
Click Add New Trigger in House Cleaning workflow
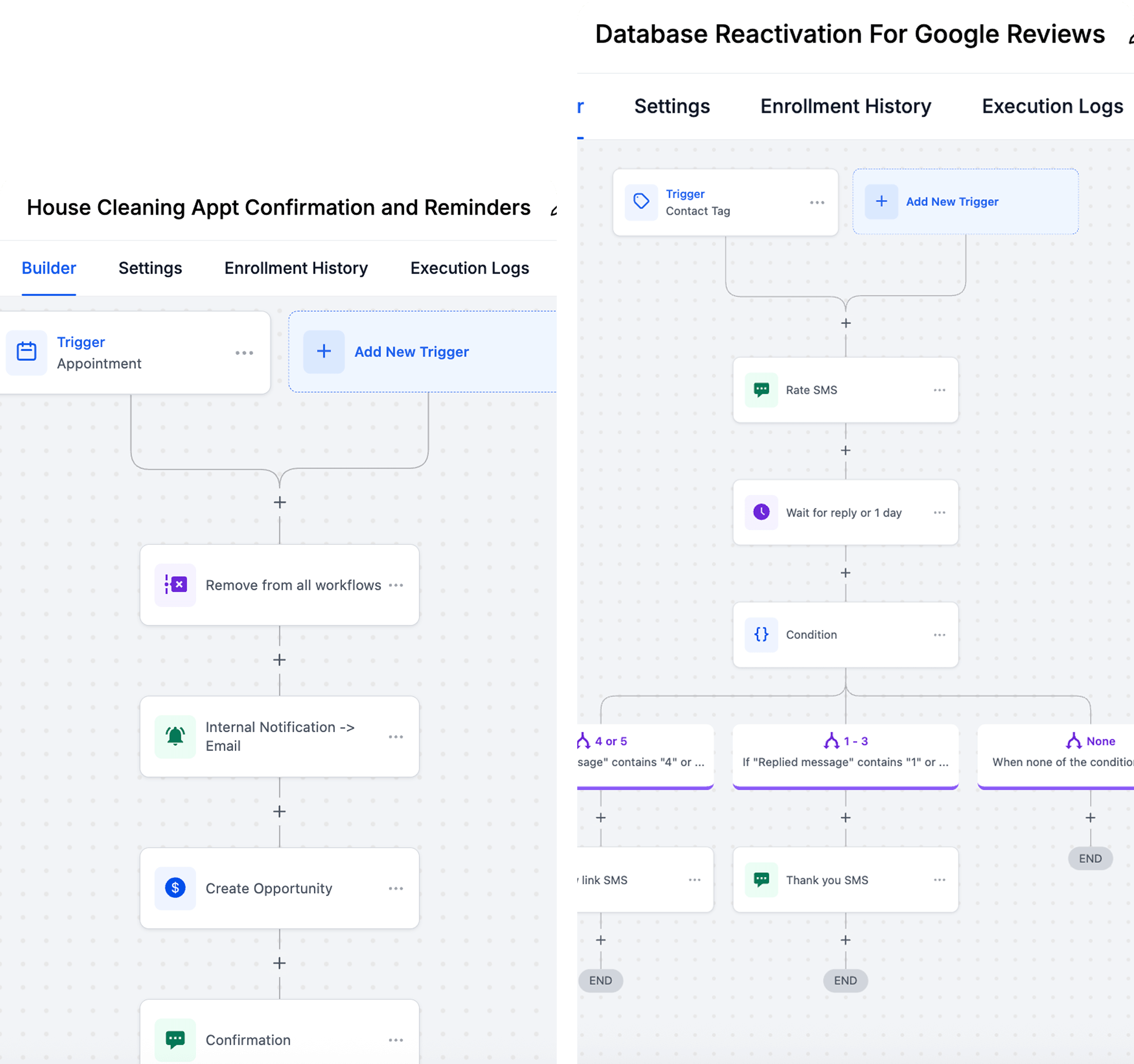pos(411,352)
